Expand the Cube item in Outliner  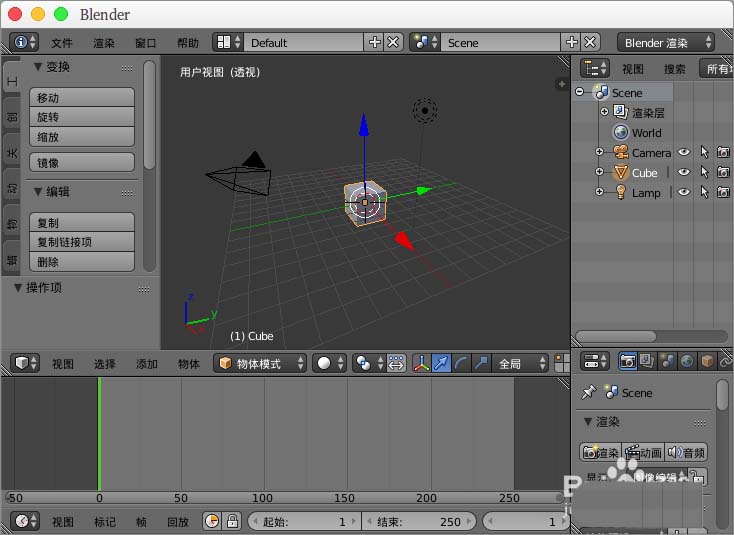599,172
